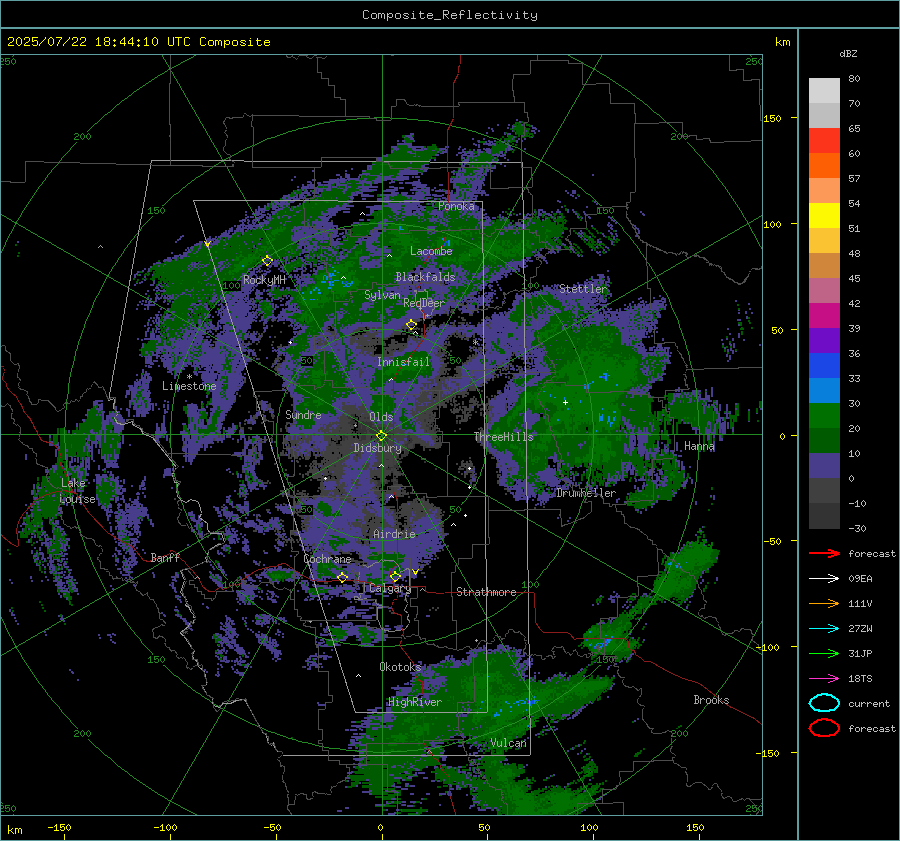Click the yellow radar marker at Didsbury
This screenshot has width=900, height=841.
[x=382, y=435]
